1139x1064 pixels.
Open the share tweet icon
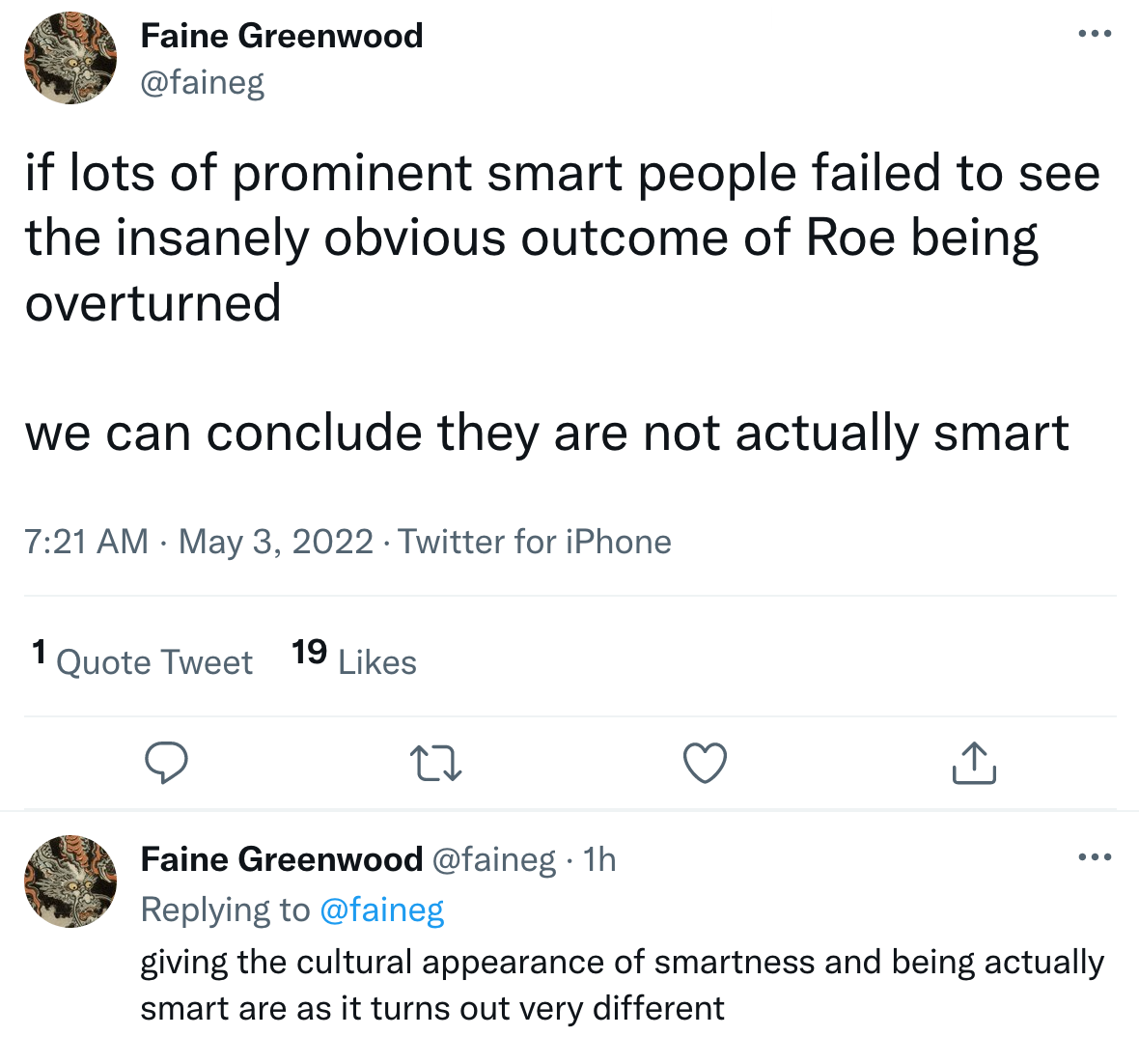click(x=973, y=763)
